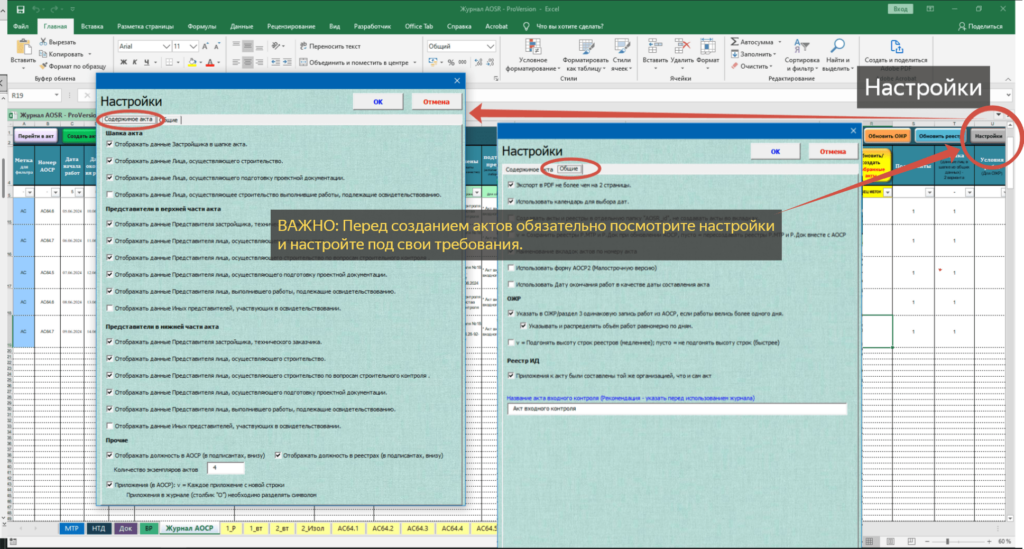Screen dimensions: 1024x549
Task: Open the Arial font name dropdown
Action: [167, 46]
